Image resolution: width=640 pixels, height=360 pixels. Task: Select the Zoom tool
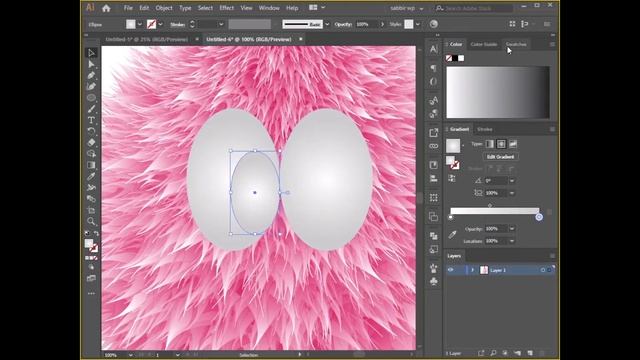tap(91, 221)
